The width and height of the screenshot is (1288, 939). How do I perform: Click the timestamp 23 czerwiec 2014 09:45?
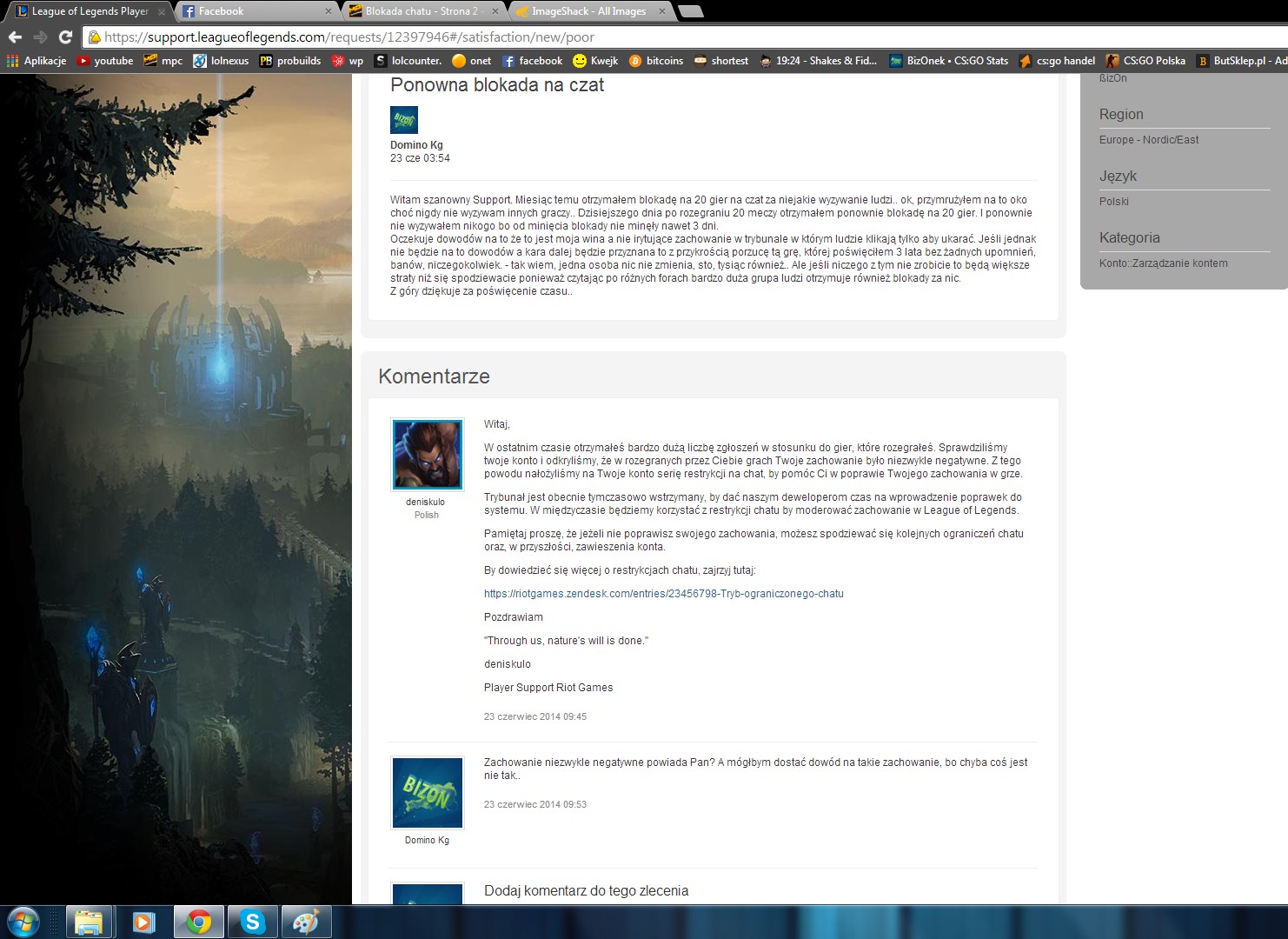[535, 717]
